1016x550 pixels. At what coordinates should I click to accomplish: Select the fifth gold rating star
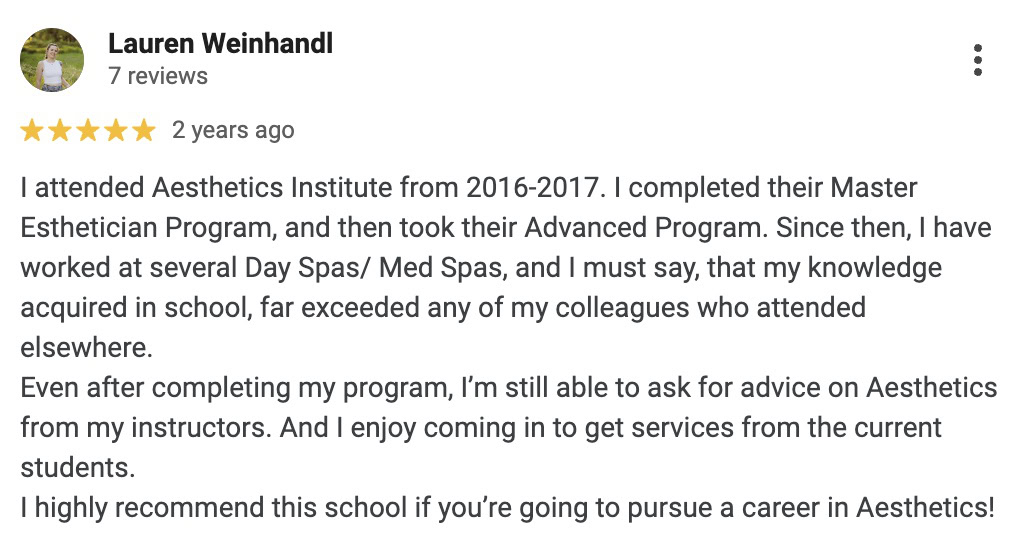coord(144,131)
